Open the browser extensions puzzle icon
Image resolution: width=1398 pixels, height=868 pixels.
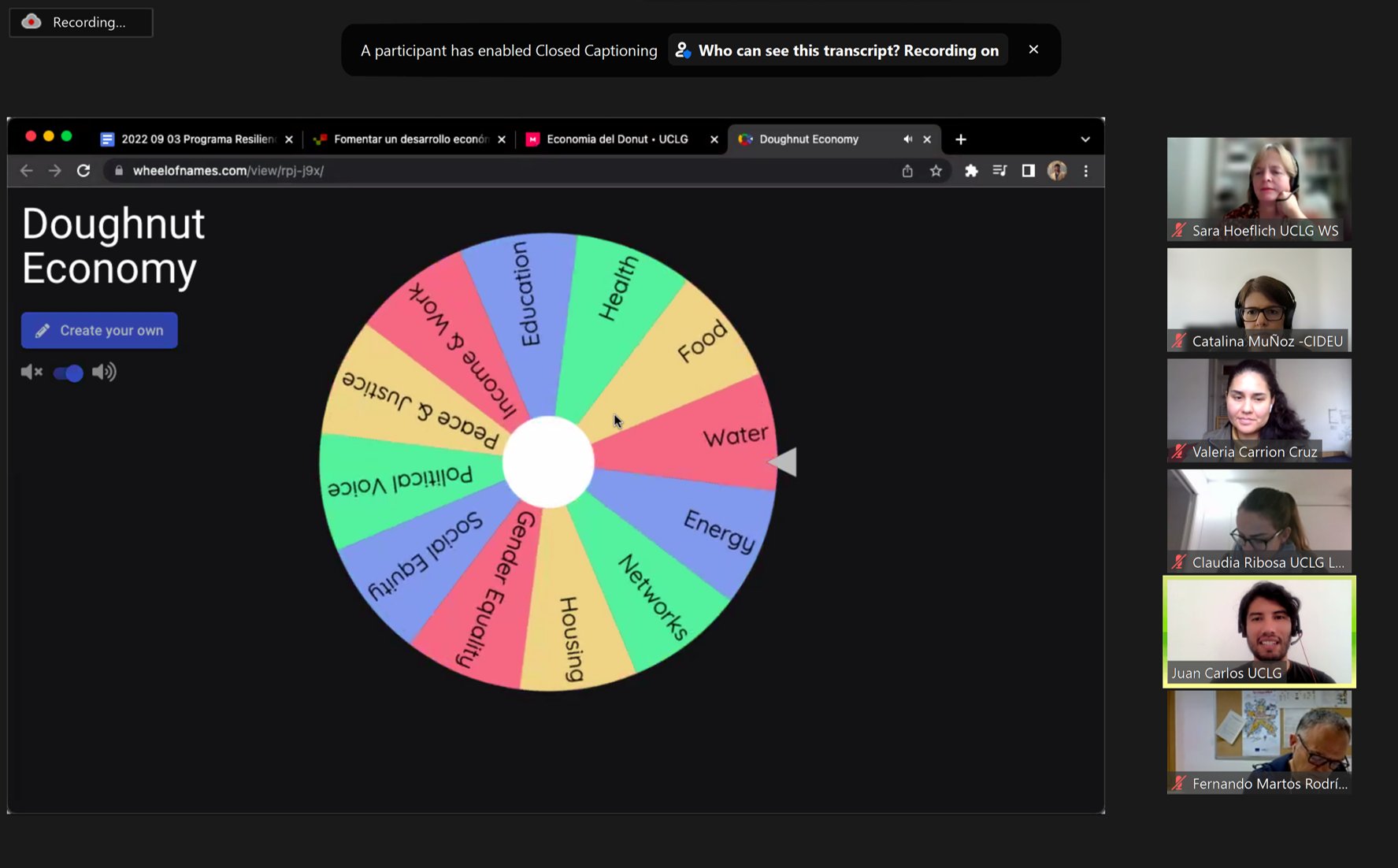coord(971,171)
